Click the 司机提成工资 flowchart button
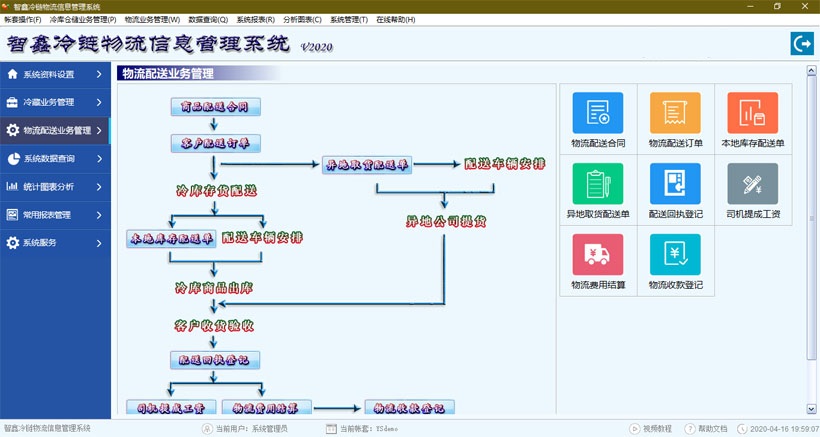The width and height of the screenshot is (820, 437). tap(171, 408)
